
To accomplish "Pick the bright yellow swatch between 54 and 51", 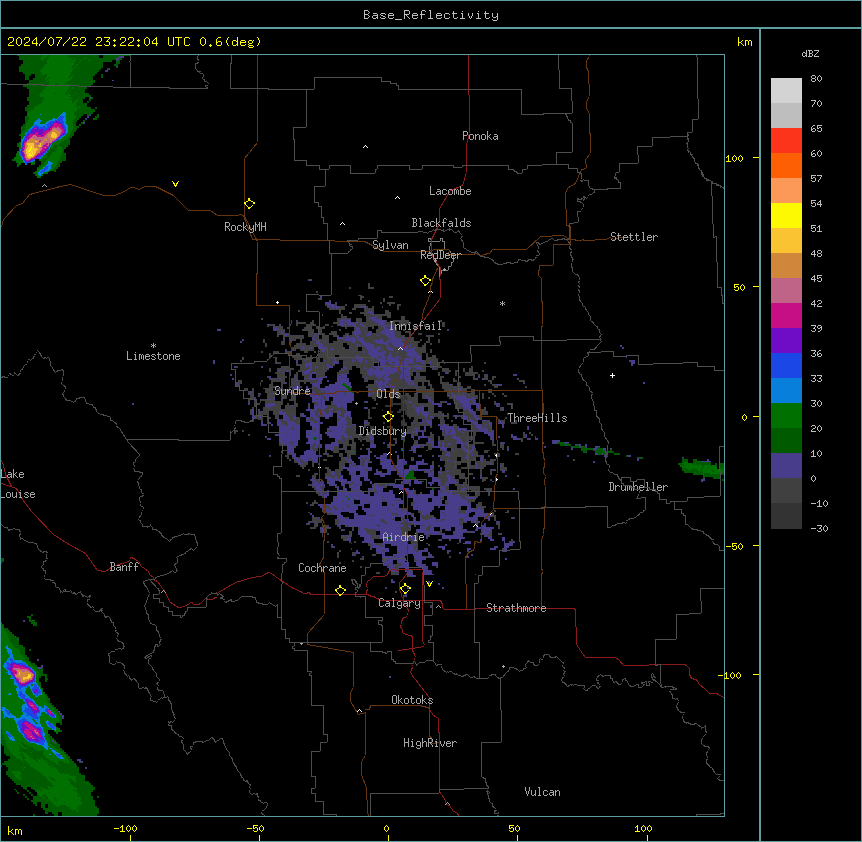I will click(x=786, y=215).
